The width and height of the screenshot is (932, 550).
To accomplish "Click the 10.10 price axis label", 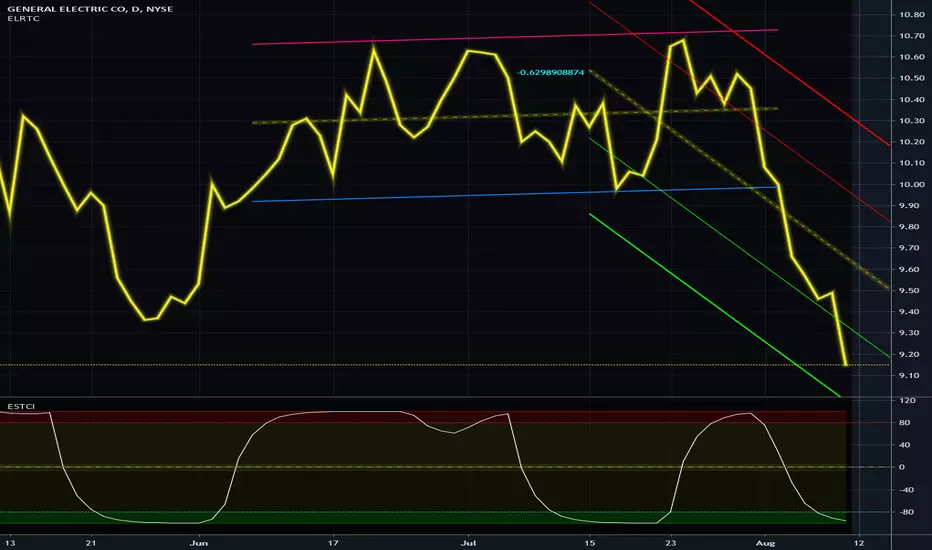I will 911,163.
